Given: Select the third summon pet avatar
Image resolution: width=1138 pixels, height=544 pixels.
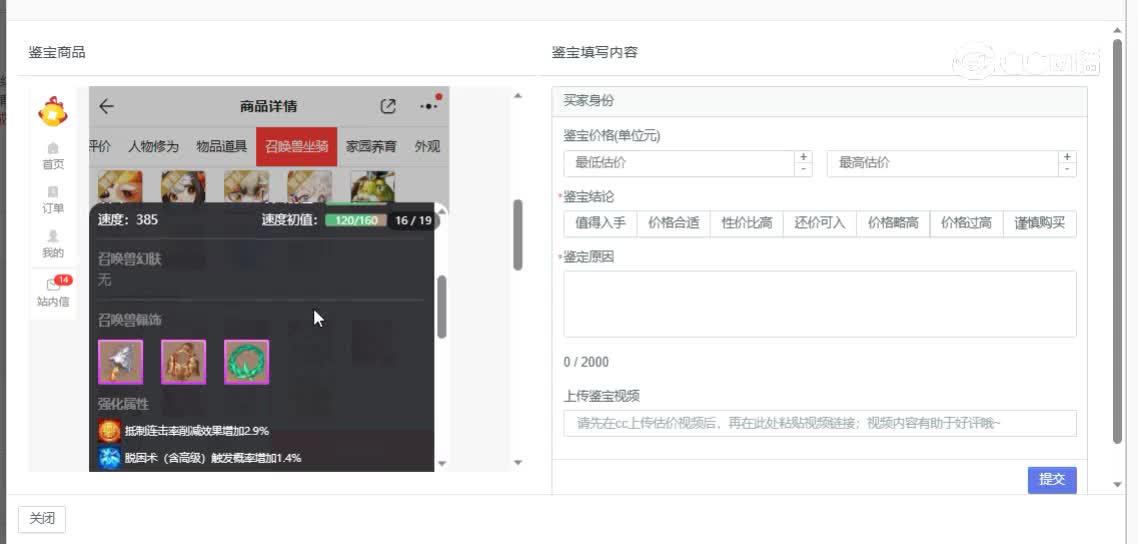Looking at the screenshot, I should [247, 186].
